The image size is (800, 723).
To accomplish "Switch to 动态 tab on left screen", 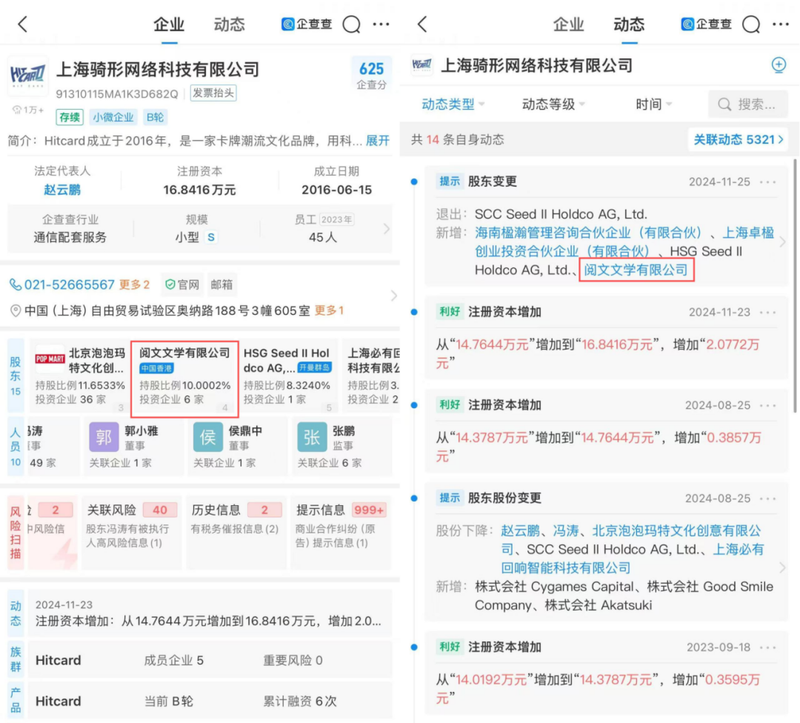I will click(x=229, y=24).
